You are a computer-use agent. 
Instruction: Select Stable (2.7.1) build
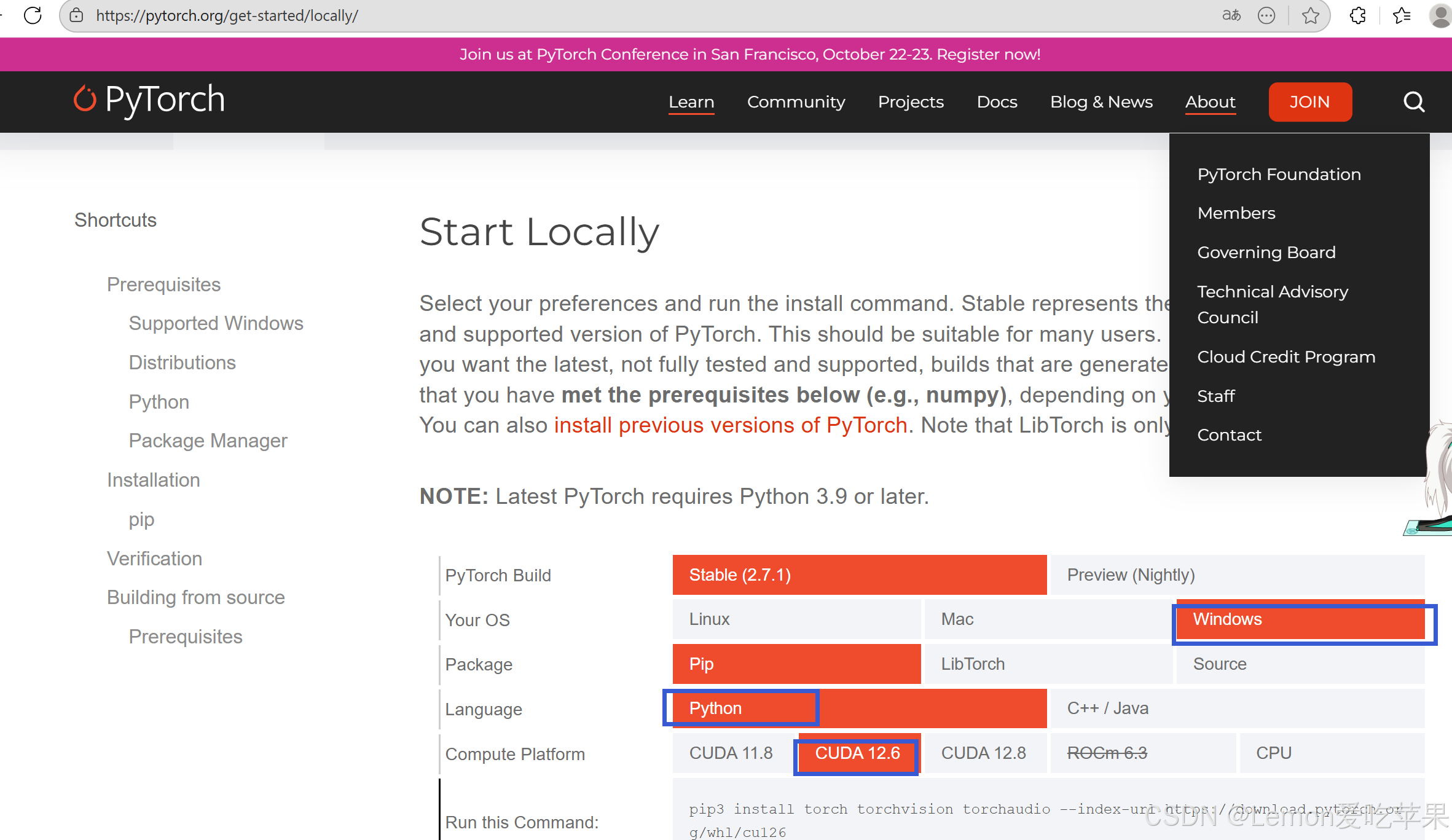click(x=860, y=575)
